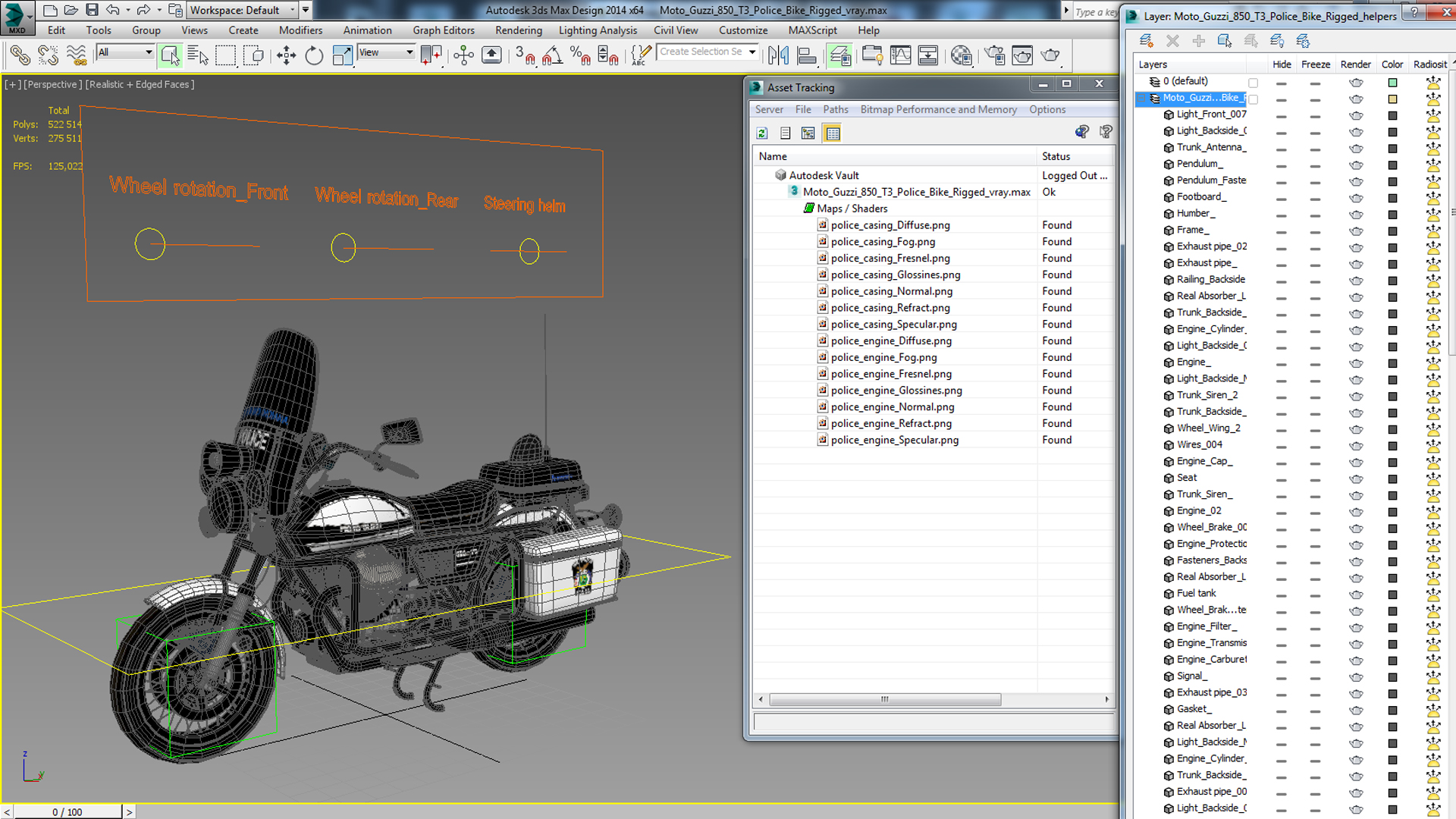
Task: Click the Mirror tool icon
Action: click(779, 55)
